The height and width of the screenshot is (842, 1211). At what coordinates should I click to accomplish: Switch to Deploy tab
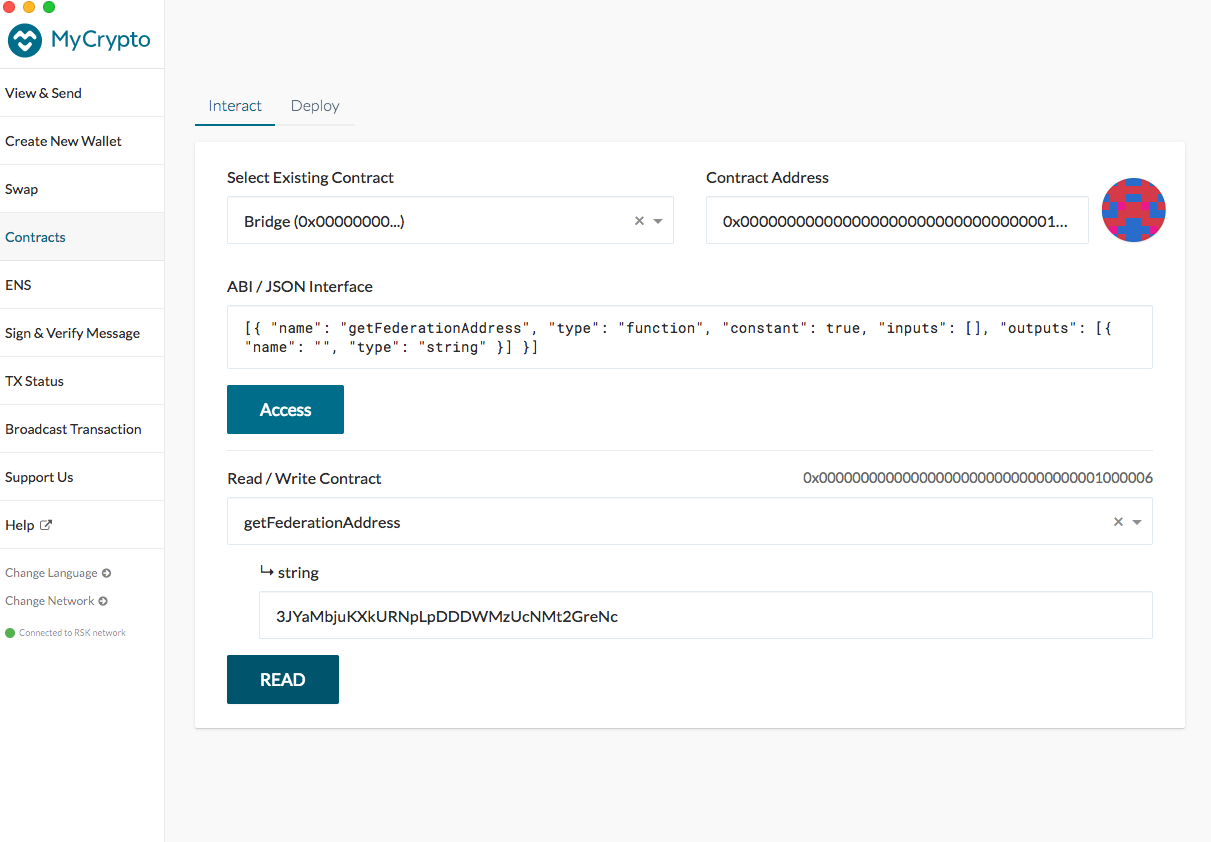tap(315, 106)
